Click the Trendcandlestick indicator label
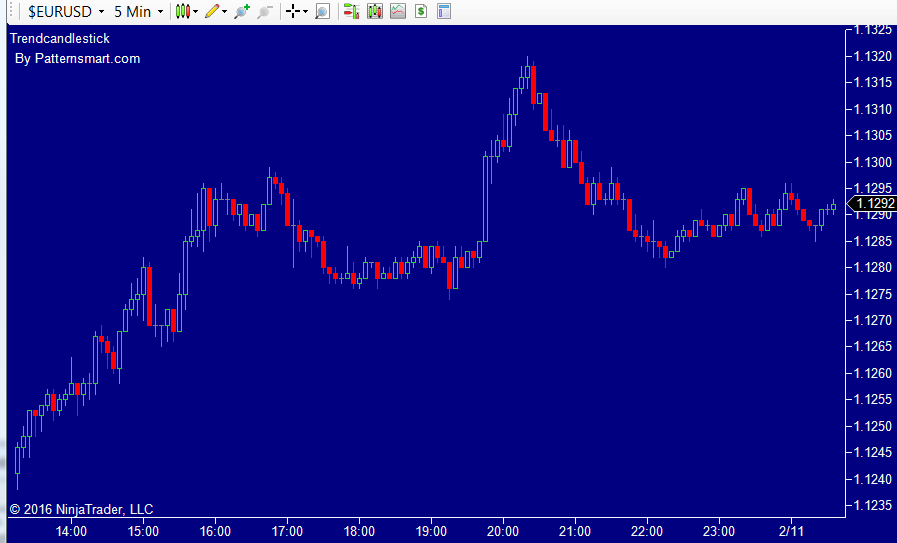This screenshot has width=897, height=543. 60,39
